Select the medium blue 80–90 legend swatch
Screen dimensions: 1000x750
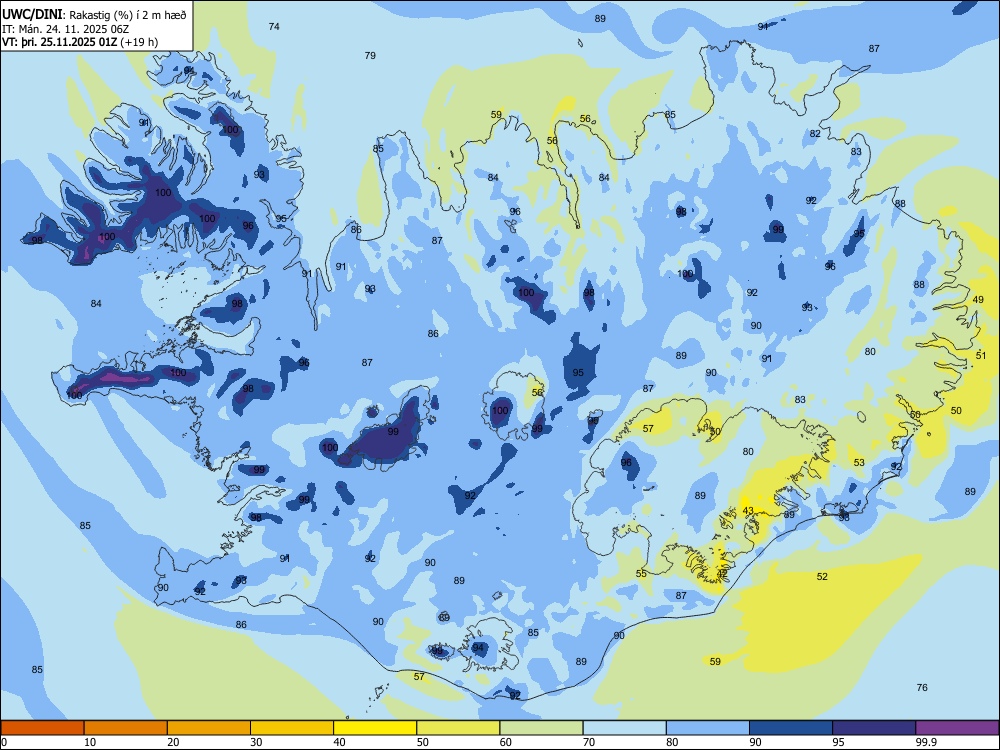[708, 728]
